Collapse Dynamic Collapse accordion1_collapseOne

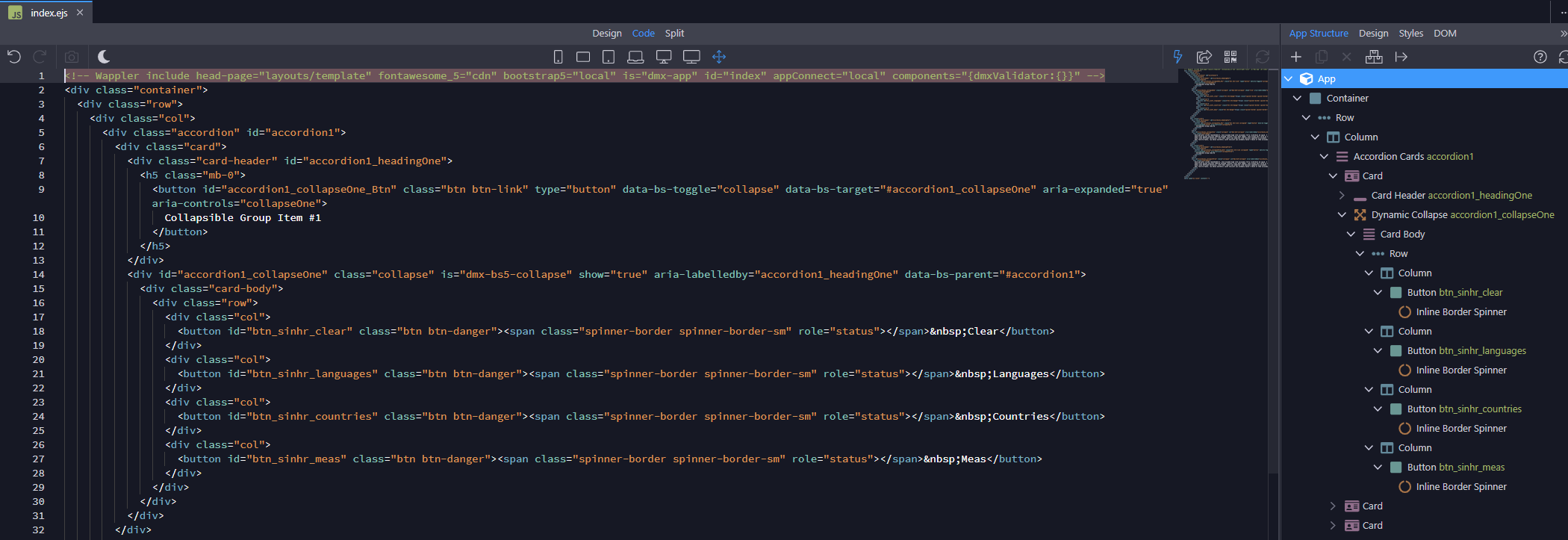coord(1343,215)
